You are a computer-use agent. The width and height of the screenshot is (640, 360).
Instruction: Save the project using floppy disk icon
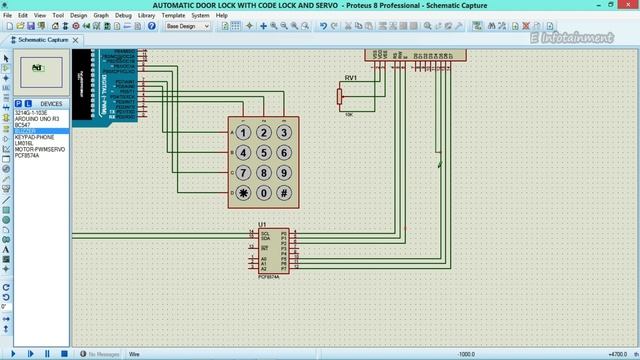point(31,26)
